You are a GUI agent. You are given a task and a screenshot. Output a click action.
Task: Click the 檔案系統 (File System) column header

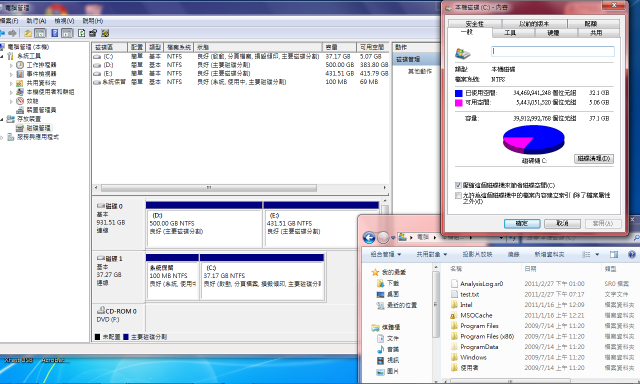point(179,47)
